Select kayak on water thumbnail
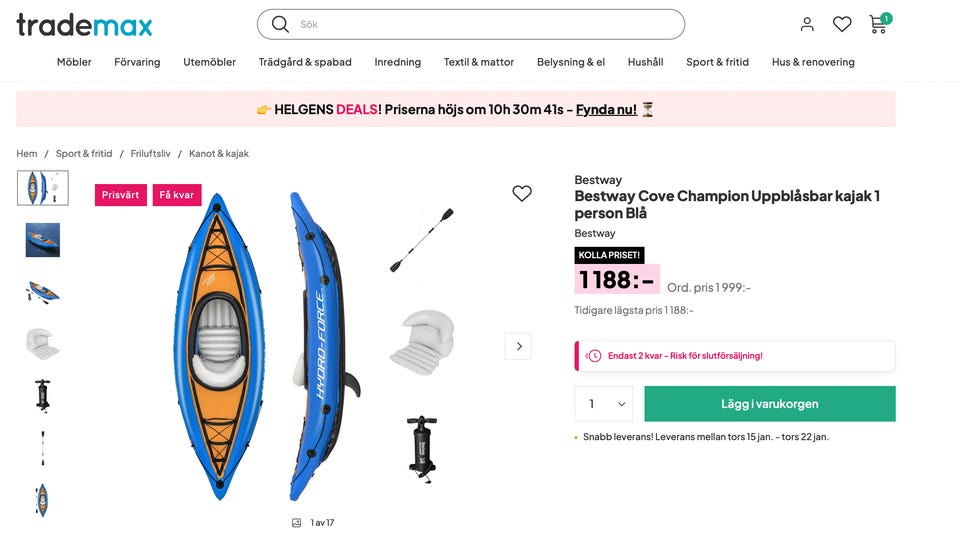This screenshot has height=555, width=960. (x=42, y=240)
